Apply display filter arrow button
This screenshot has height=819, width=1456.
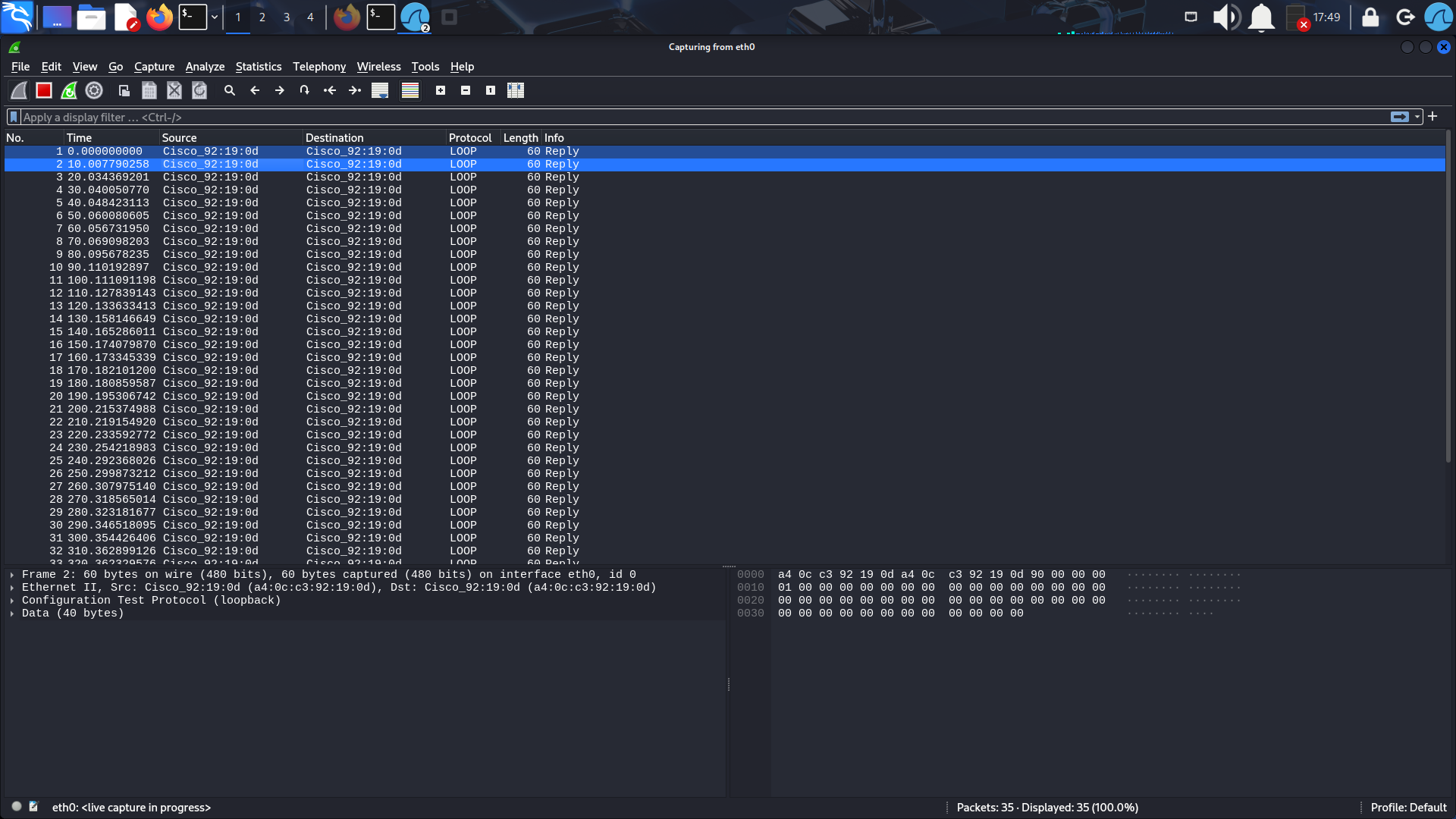[x=1400, y=117]
